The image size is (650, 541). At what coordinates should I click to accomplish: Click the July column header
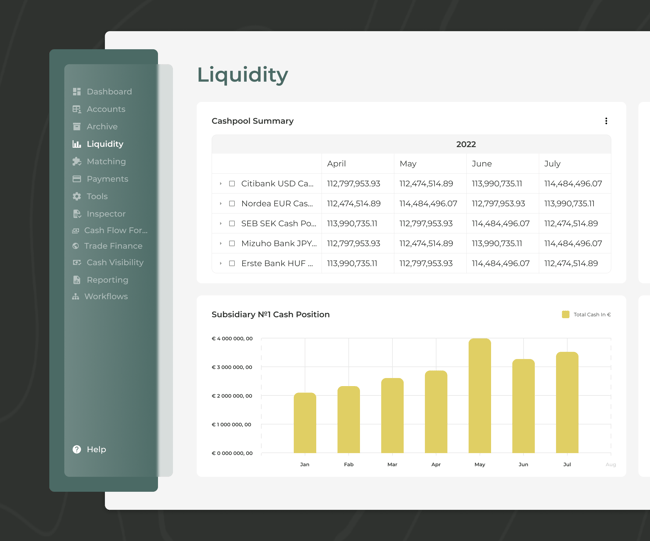coord(552,164)
